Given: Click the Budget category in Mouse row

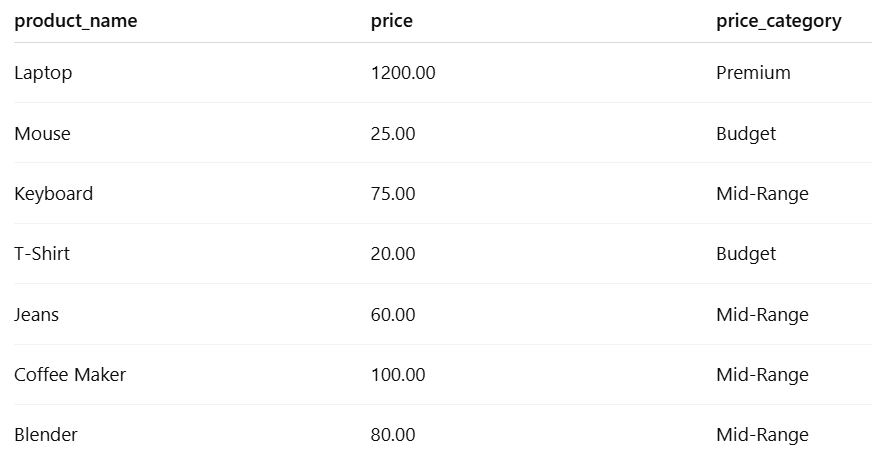Looking at the screenshot, I should click(746, 134).
